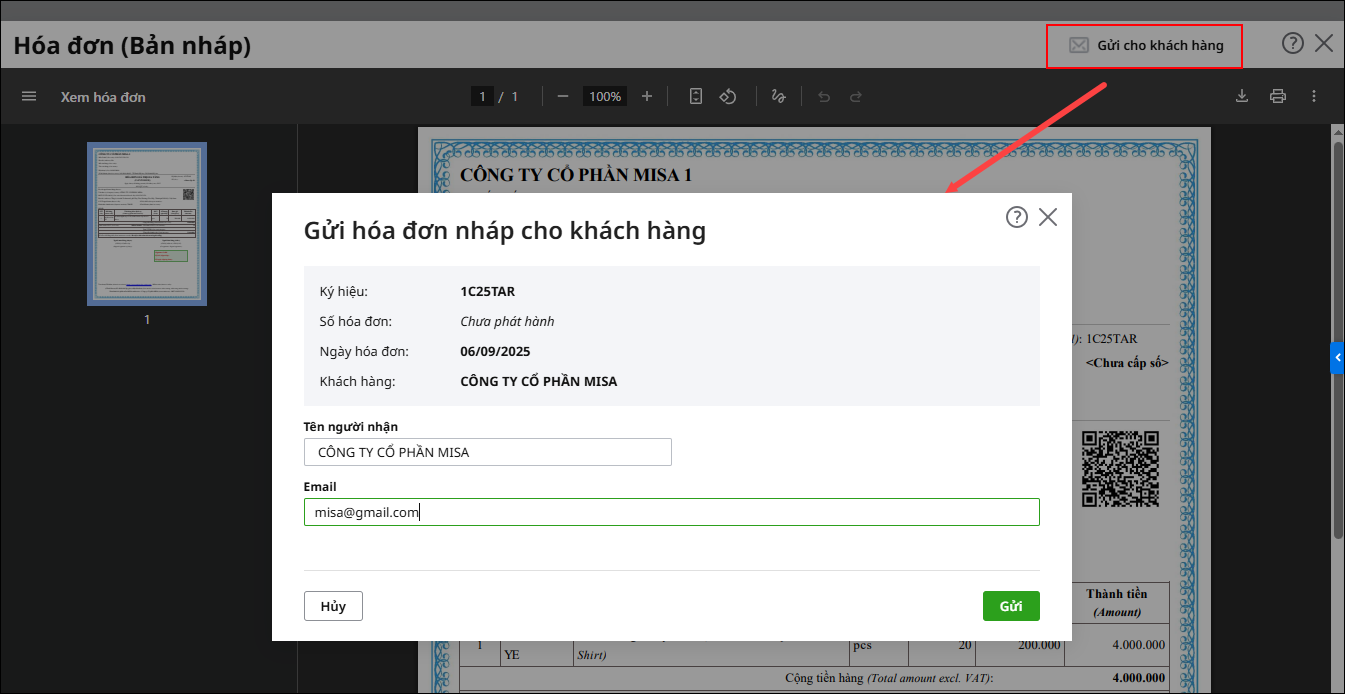Click the Chưa phát hành invoice number text
The image size is (1345, 694).
click(x=507, y=322)
